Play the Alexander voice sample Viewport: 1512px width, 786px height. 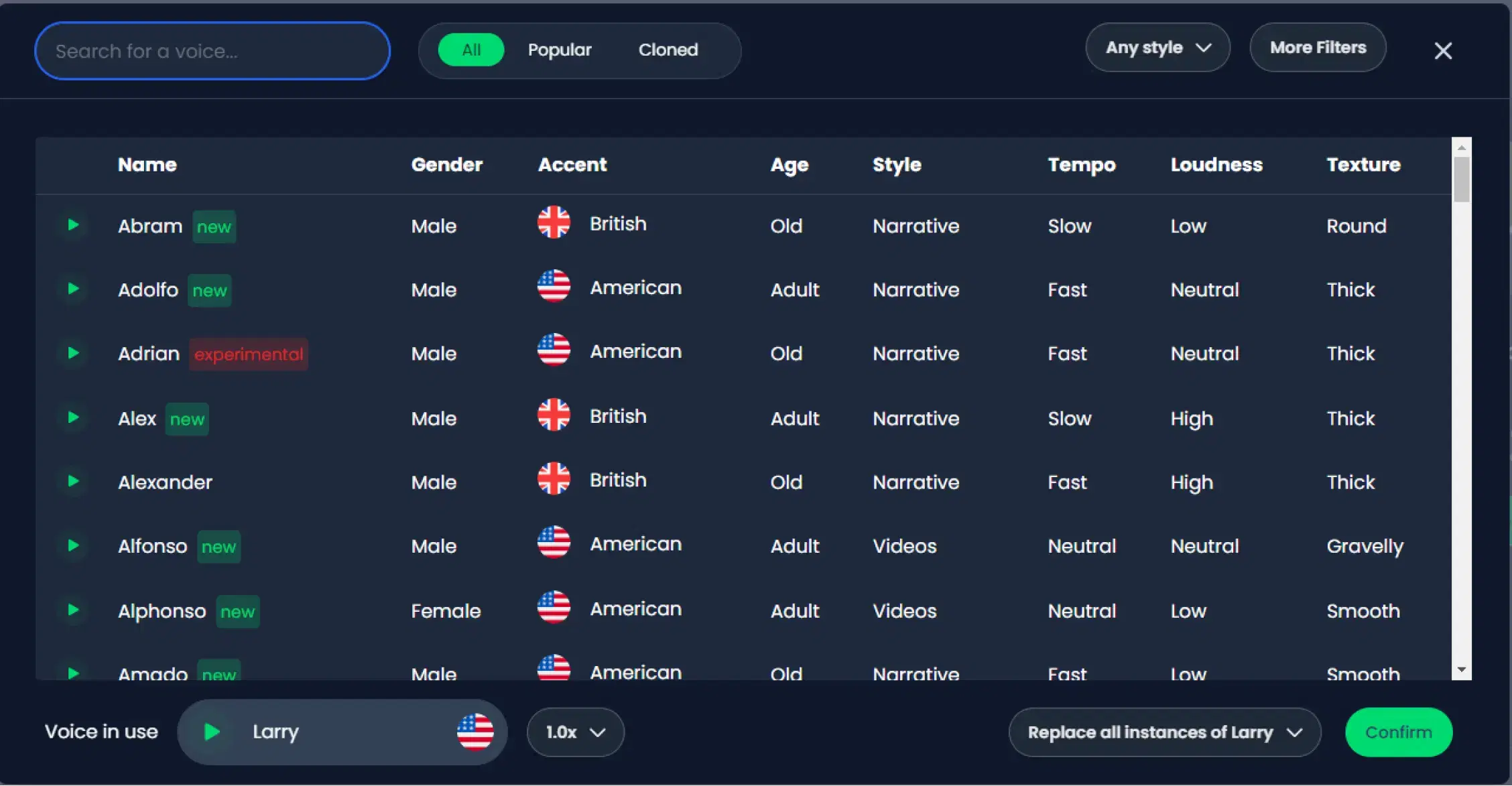[73, 481]
